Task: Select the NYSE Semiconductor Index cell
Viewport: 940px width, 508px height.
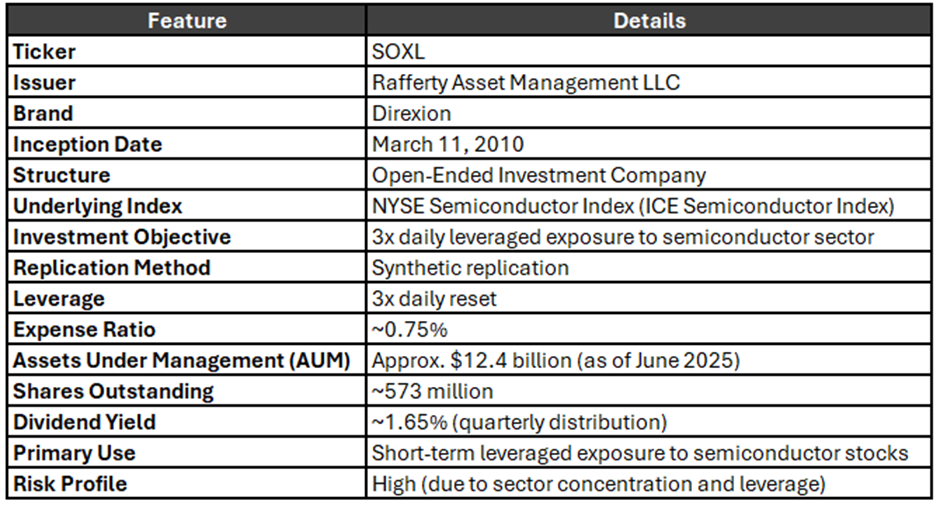Action: (x=649, y=206)
